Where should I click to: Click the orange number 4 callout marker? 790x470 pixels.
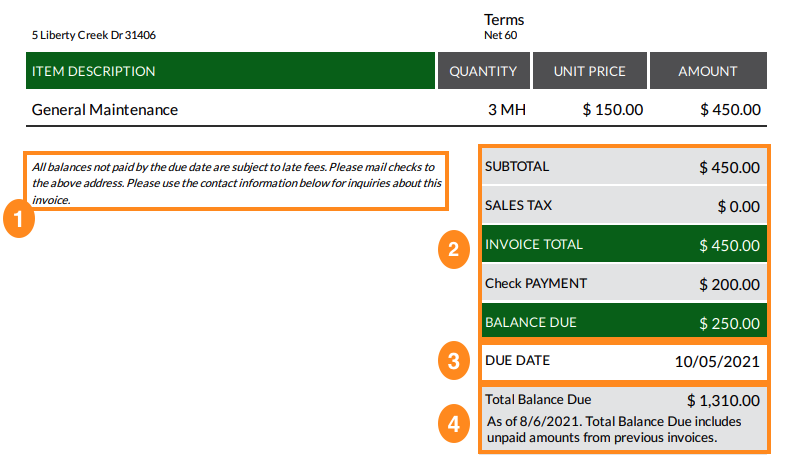(x=453, y=422)
